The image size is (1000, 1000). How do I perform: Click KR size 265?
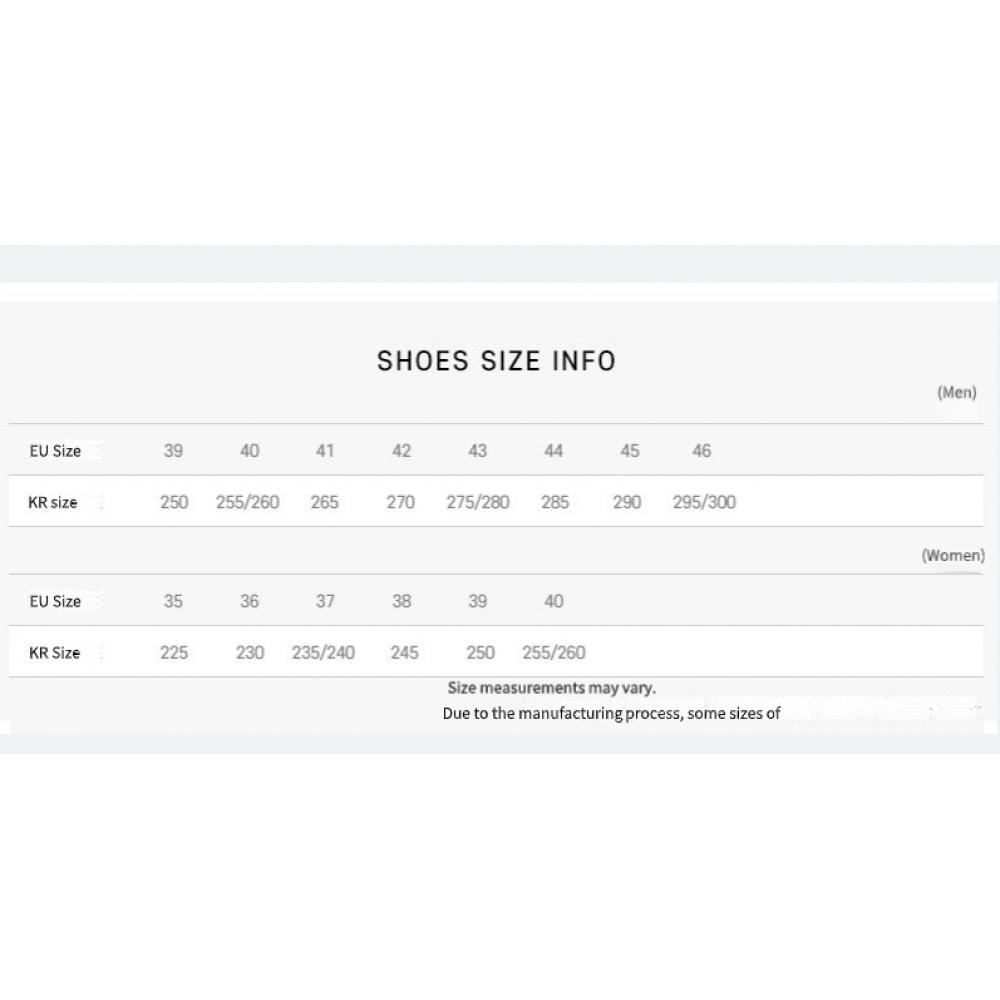pos(324,502)
